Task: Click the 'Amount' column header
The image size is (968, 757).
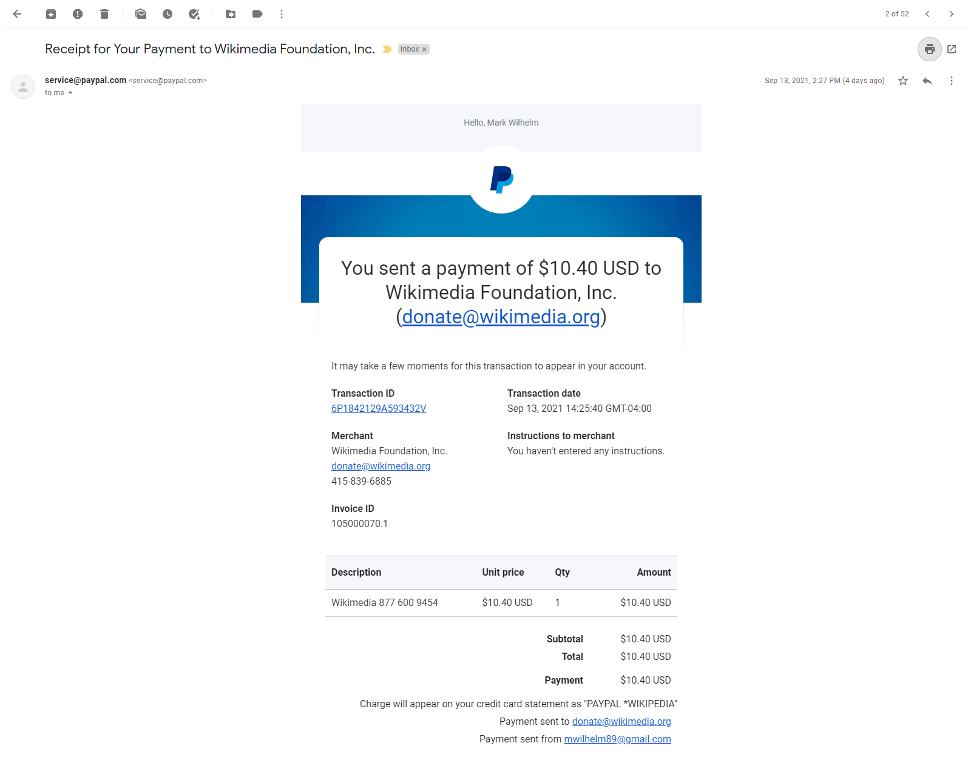Action: tap(654, 572)
